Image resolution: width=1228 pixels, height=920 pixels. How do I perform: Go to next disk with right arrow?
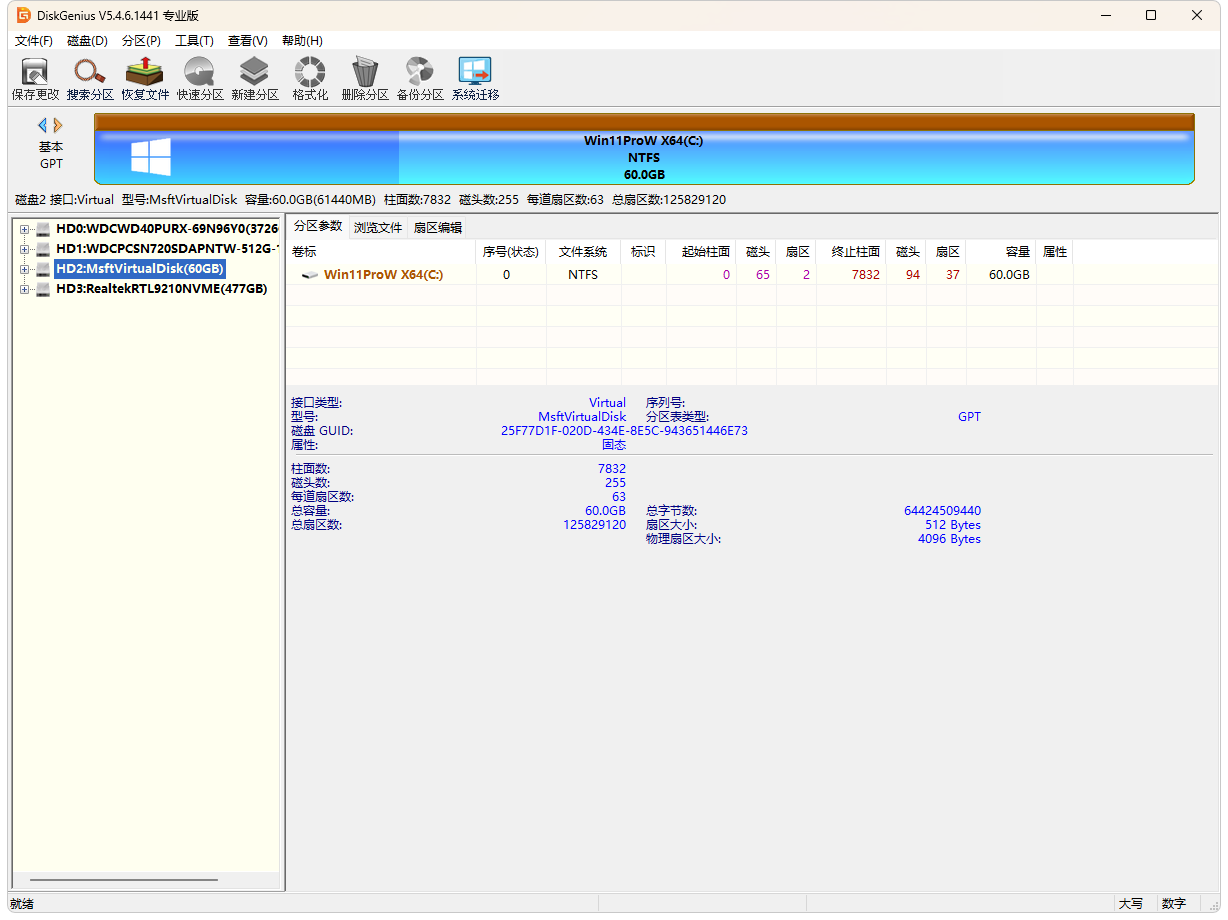point(58,126)
